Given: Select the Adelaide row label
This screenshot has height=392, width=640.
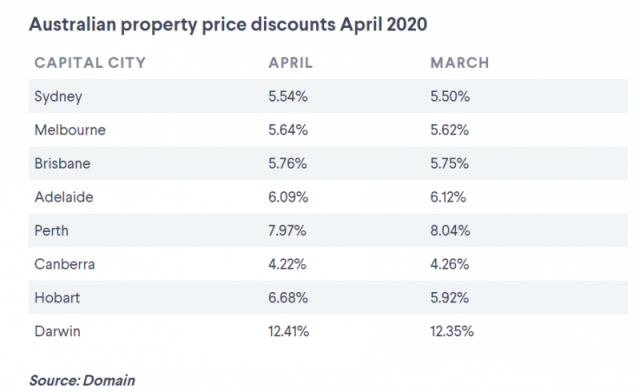Looking at the screenshot, I should pyautogui.click(x=64, y=197).
